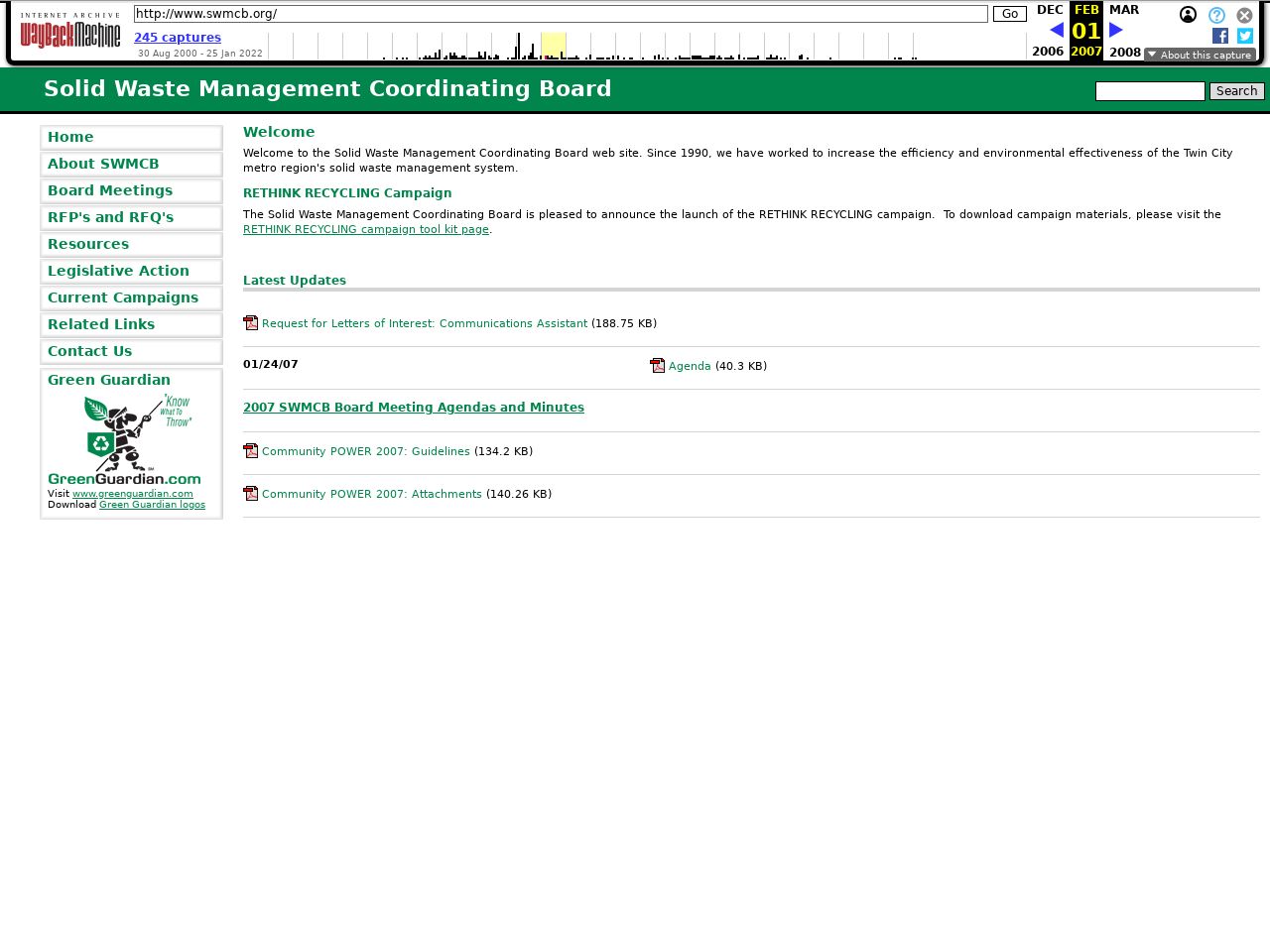Go to next capture with right arrow
1270x952 pixels.
tap(1116, 30)
